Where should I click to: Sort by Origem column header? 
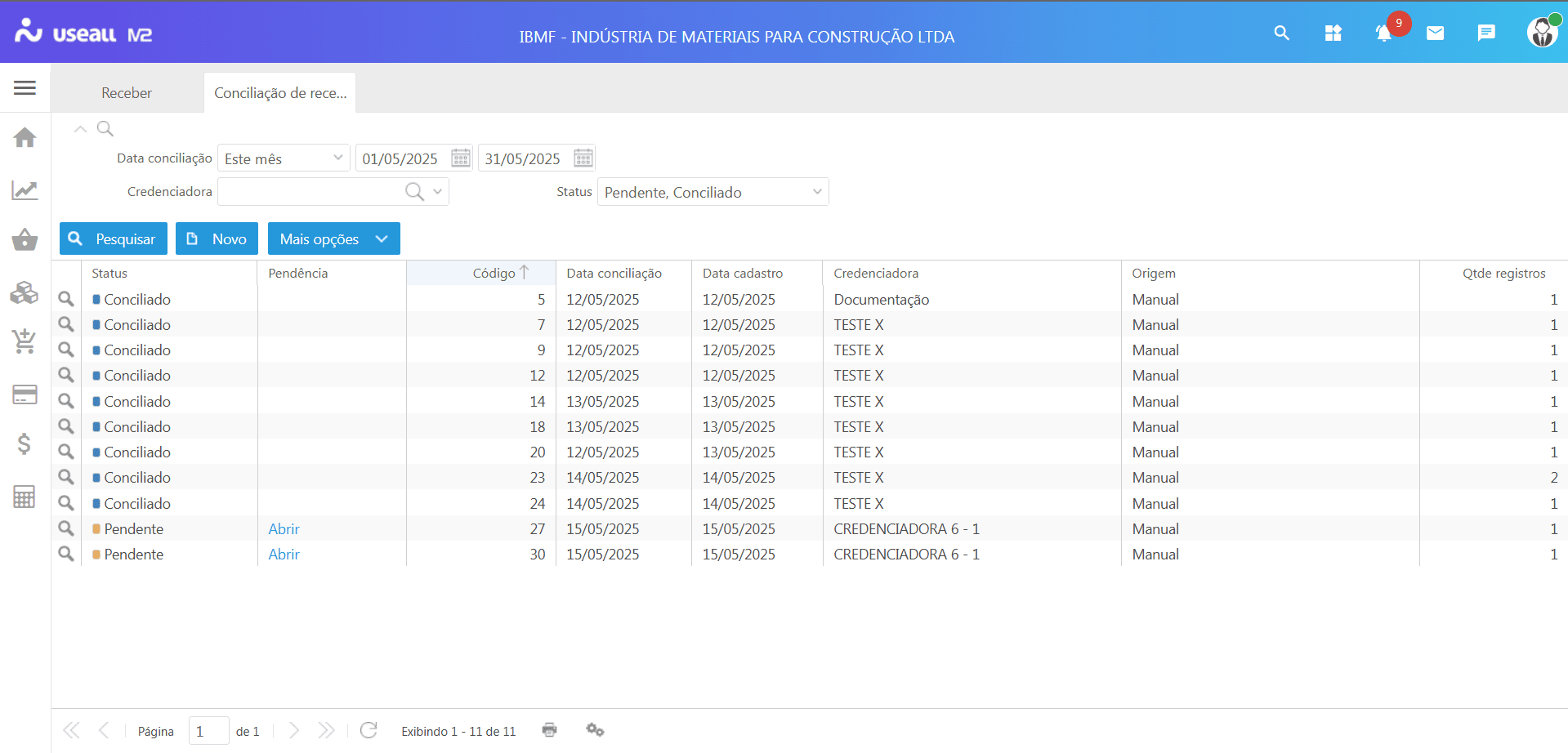(x=1270, y=273)
